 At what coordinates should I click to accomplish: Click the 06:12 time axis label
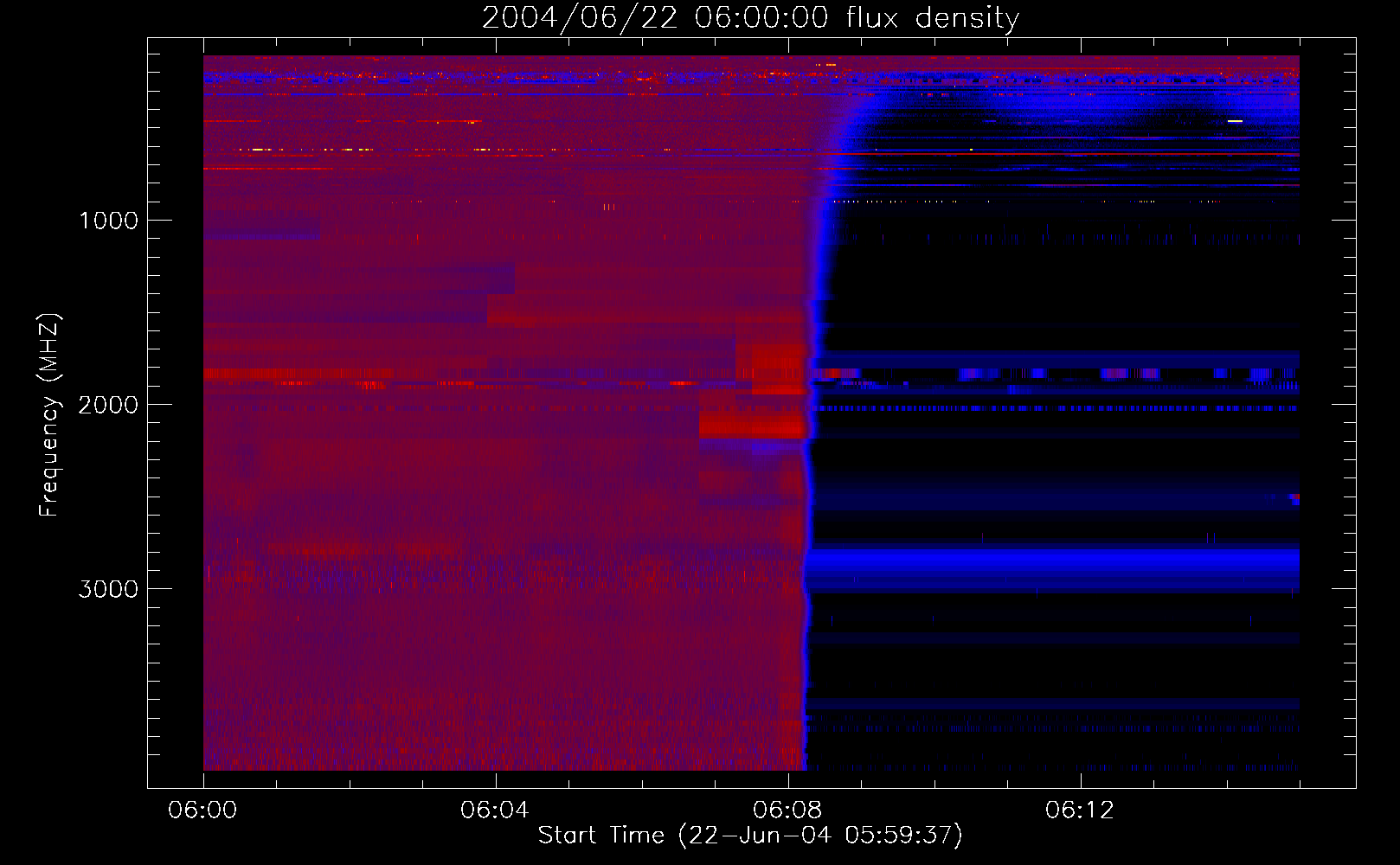[x=1080, y=811]
